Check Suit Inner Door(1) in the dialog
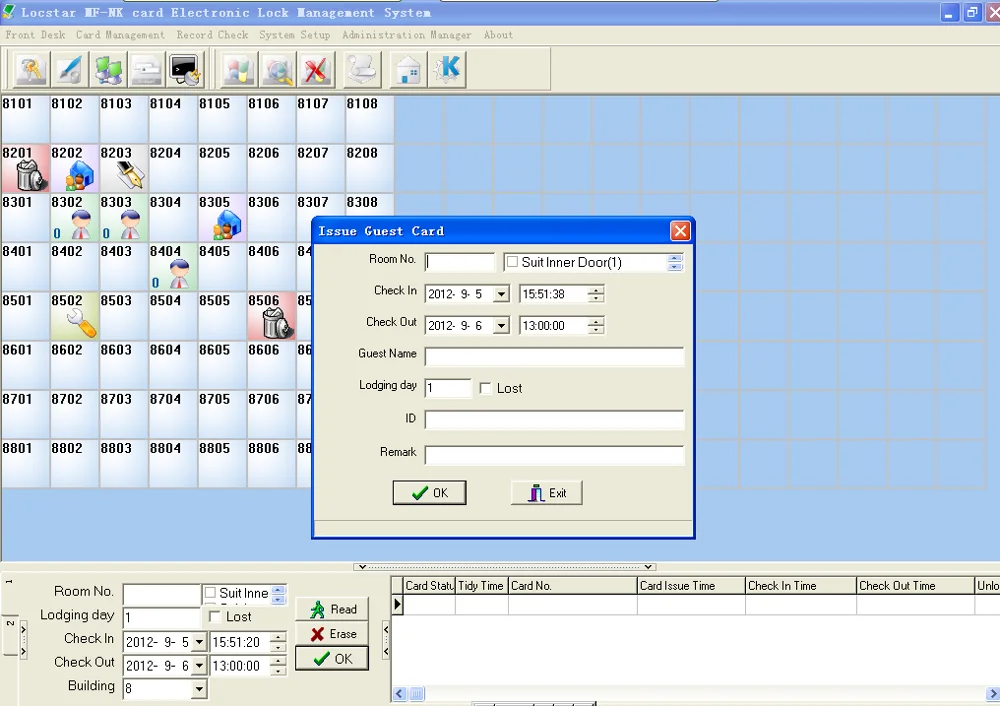The height and width of the screenshot is (706, 1000). 513,263
